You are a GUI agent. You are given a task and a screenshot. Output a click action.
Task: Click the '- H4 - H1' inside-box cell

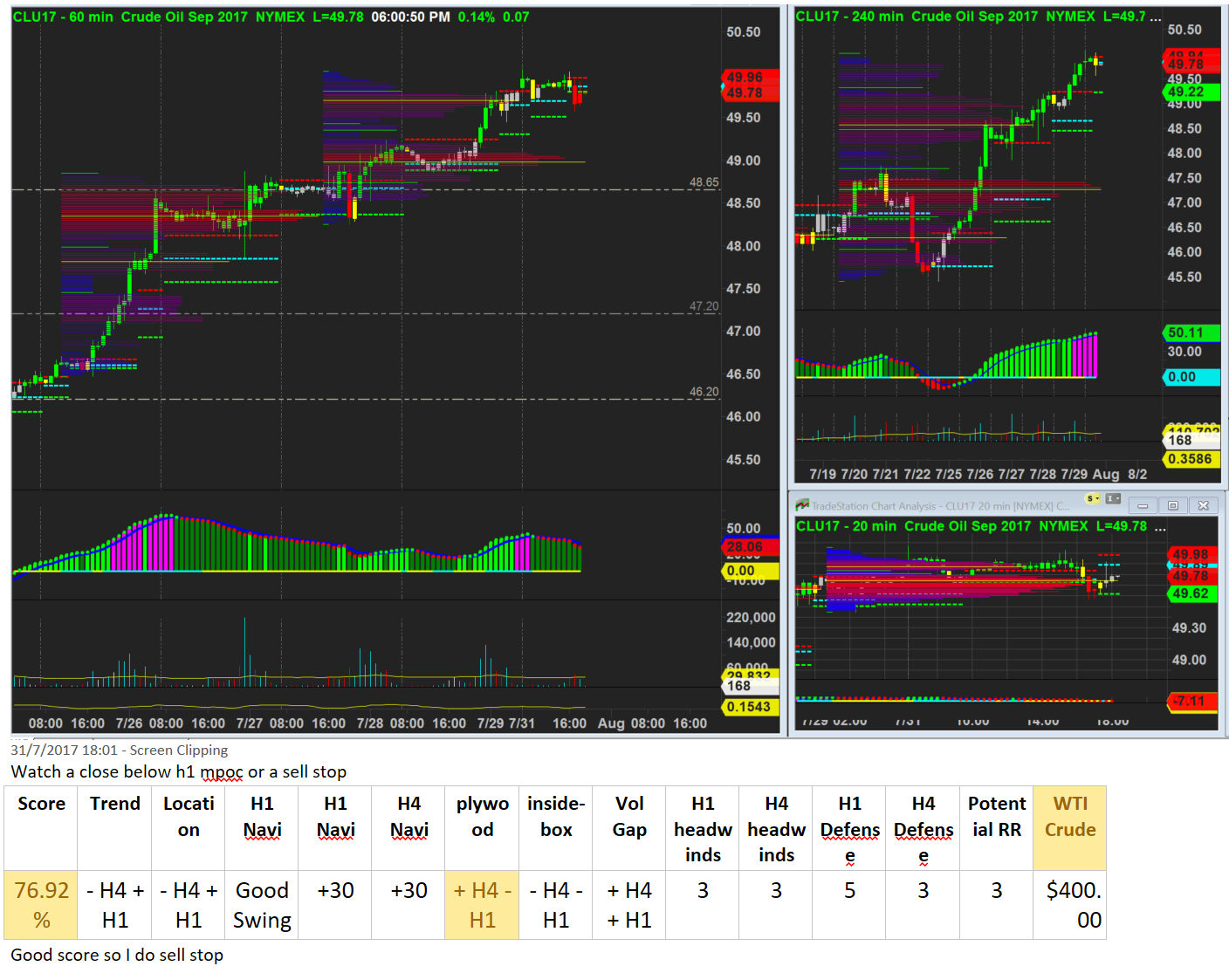click(x=555, y=905)
